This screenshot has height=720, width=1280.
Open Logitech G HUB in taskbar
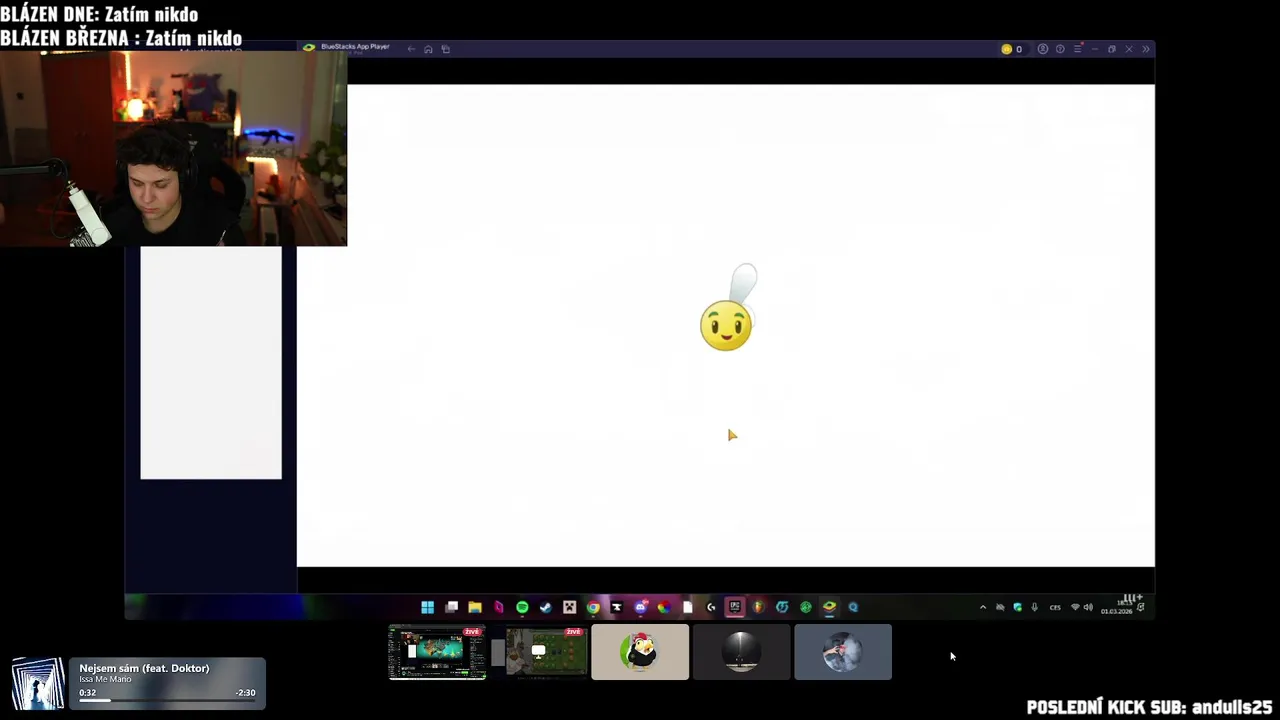[x=711, y=607]
